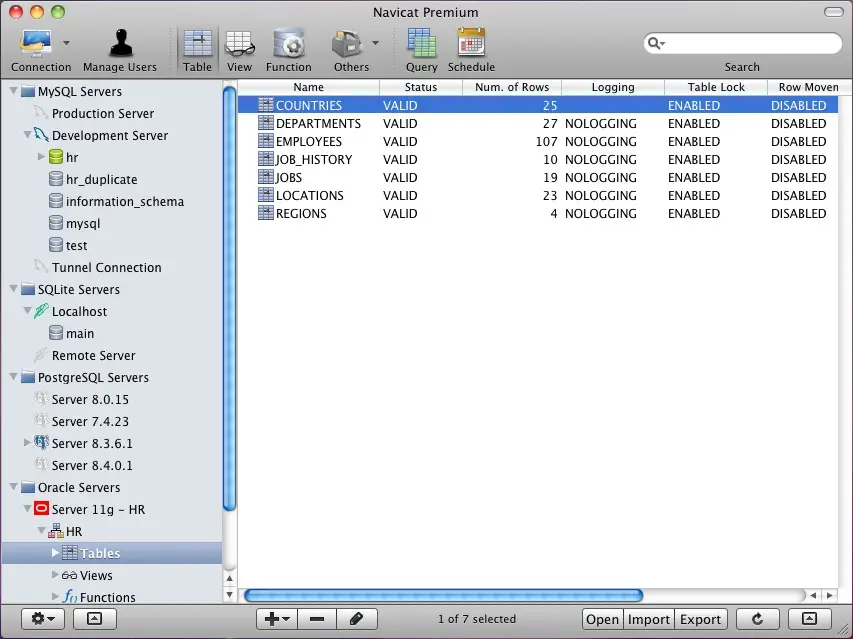
Task: Collapse the PostgreSQL Servers group
Action: [14, 377]
